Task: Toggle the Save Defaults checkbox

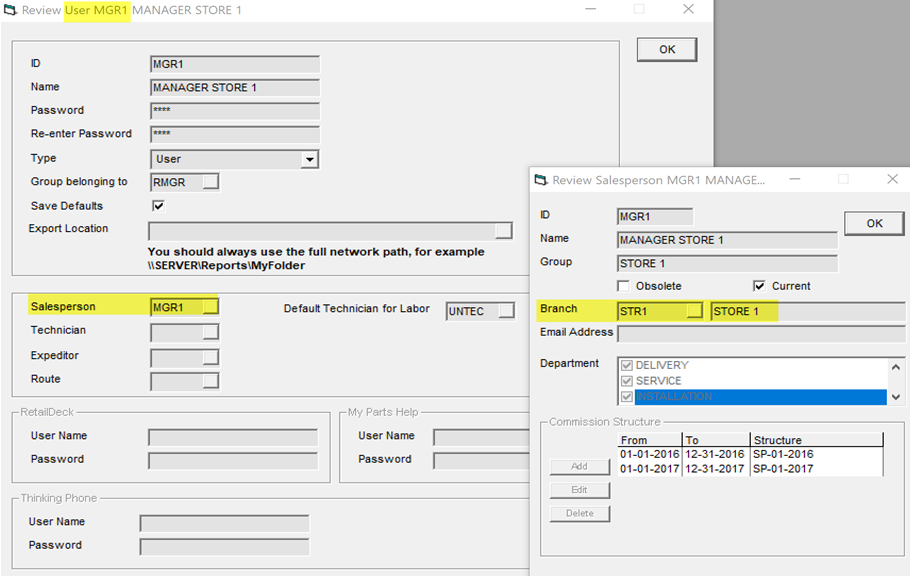Action: point(158,206)
